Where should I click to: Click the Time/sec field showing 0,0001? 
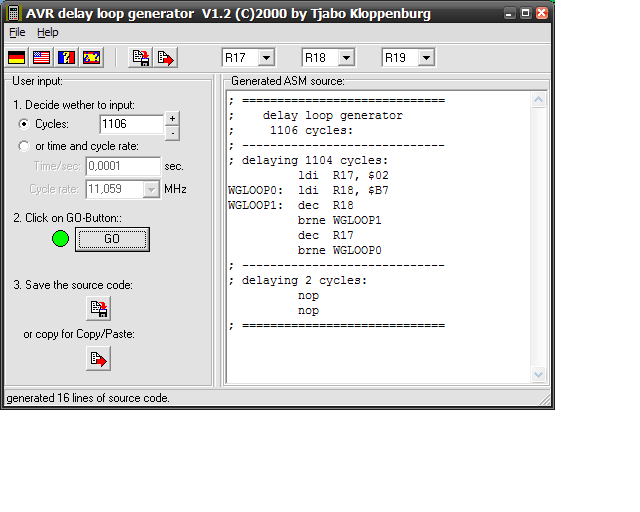click(123, 167)
